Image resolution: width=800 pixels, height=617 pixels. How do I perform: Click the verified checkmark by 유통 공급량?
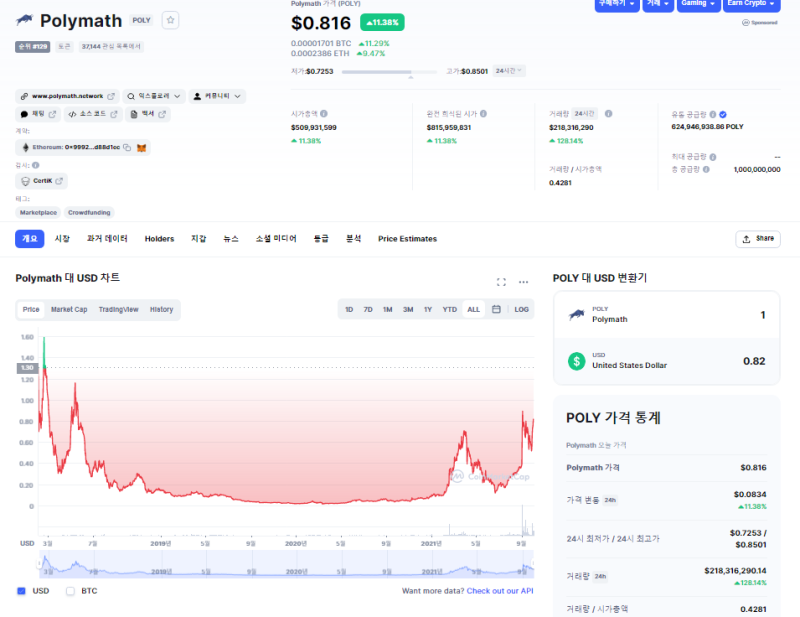(x=723, y=114)
